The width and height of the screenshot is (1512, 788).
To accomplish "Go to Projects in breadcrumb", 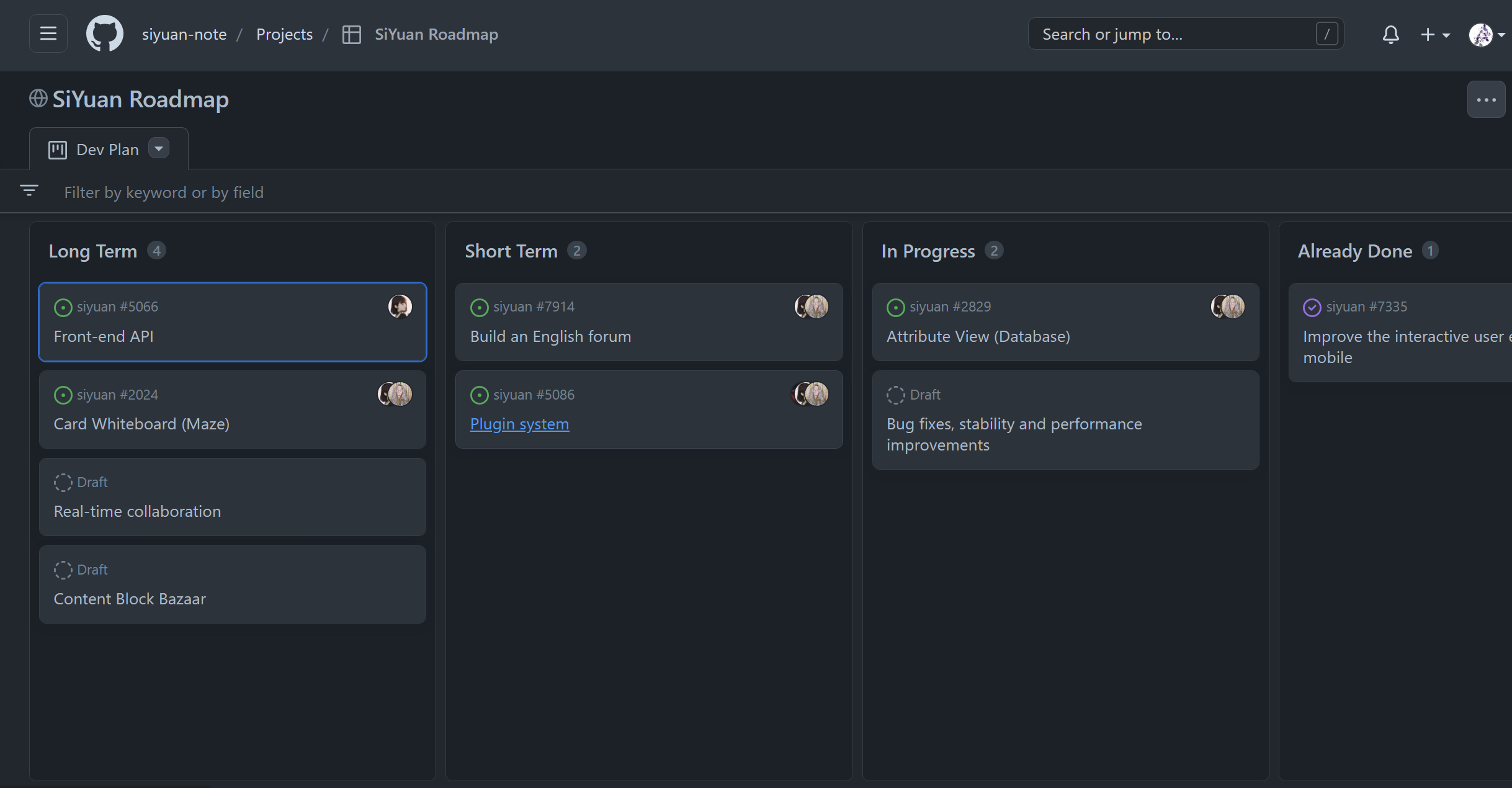I will click(284, 34).
